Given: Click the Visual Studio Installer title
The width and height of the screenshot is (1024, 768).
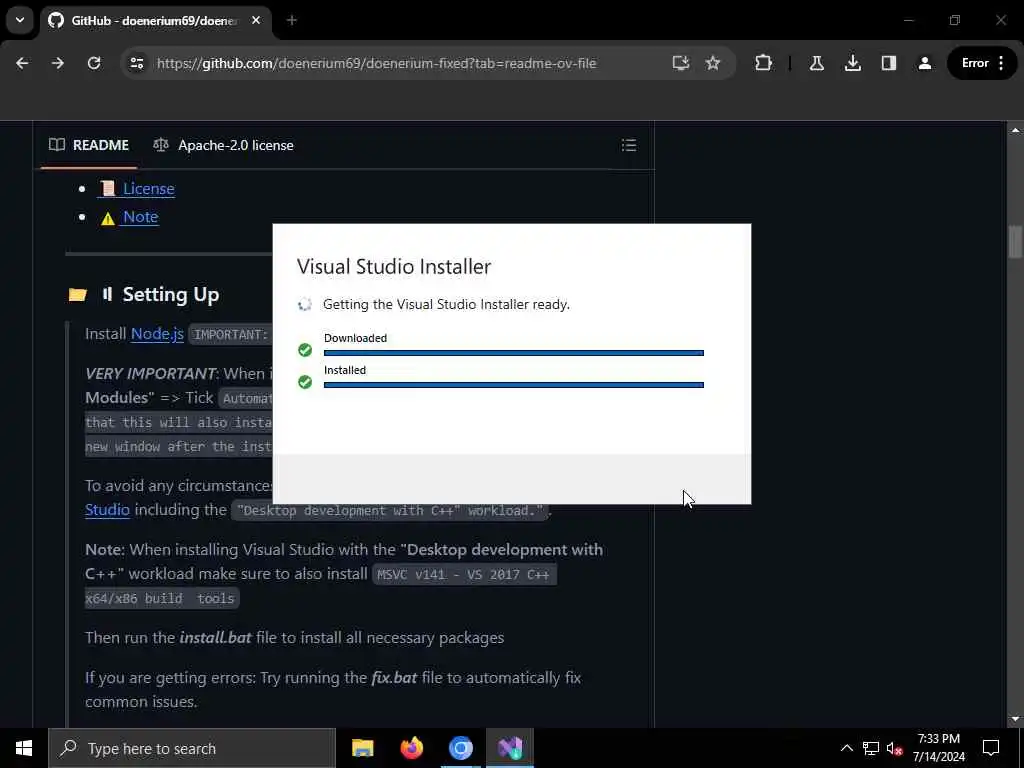Looking at the screenshot, I should (x=394, y=266).
